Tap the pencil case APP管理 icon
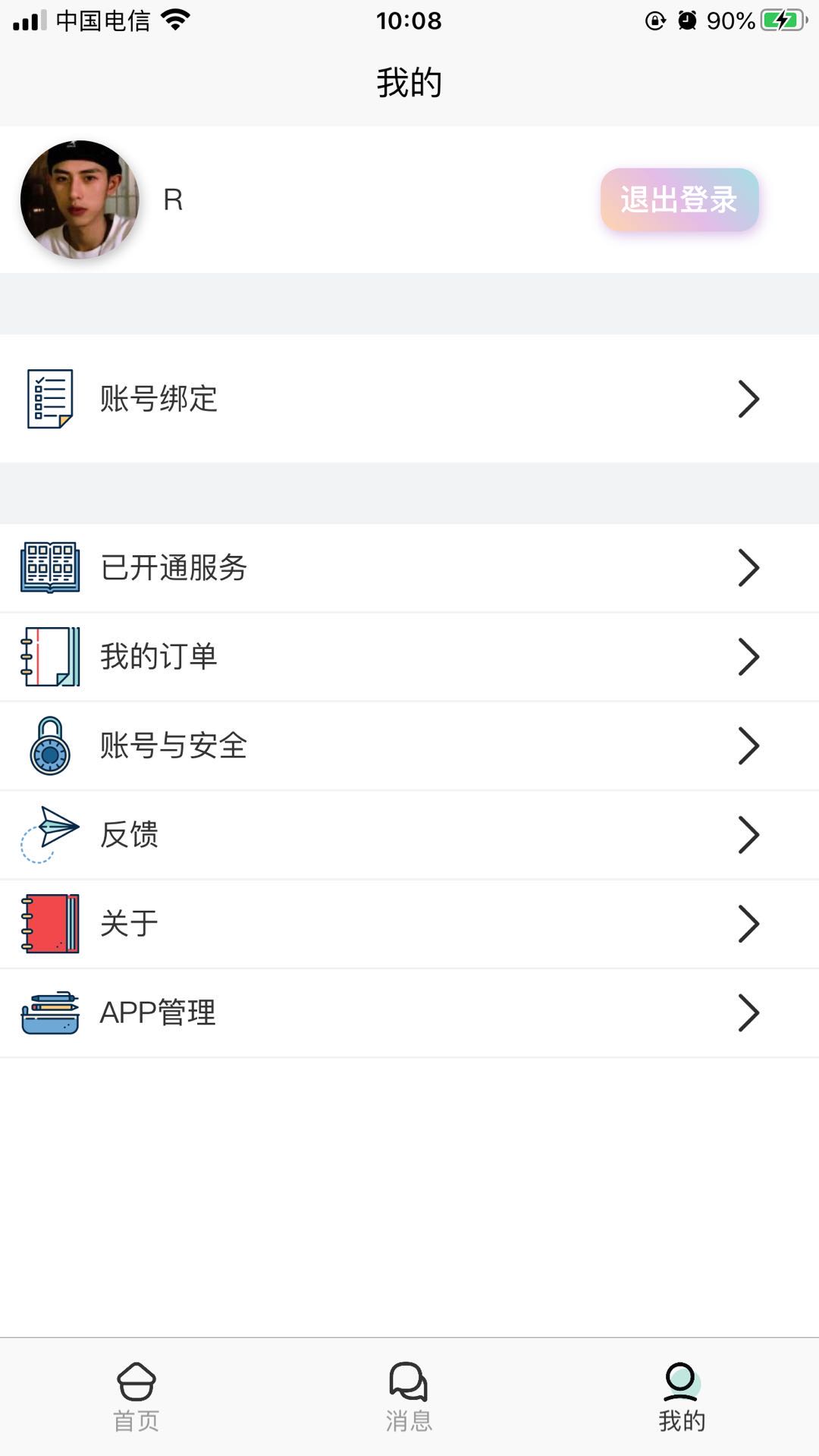The width and height of the screenshot is (819, 1456). point(50,1012)
